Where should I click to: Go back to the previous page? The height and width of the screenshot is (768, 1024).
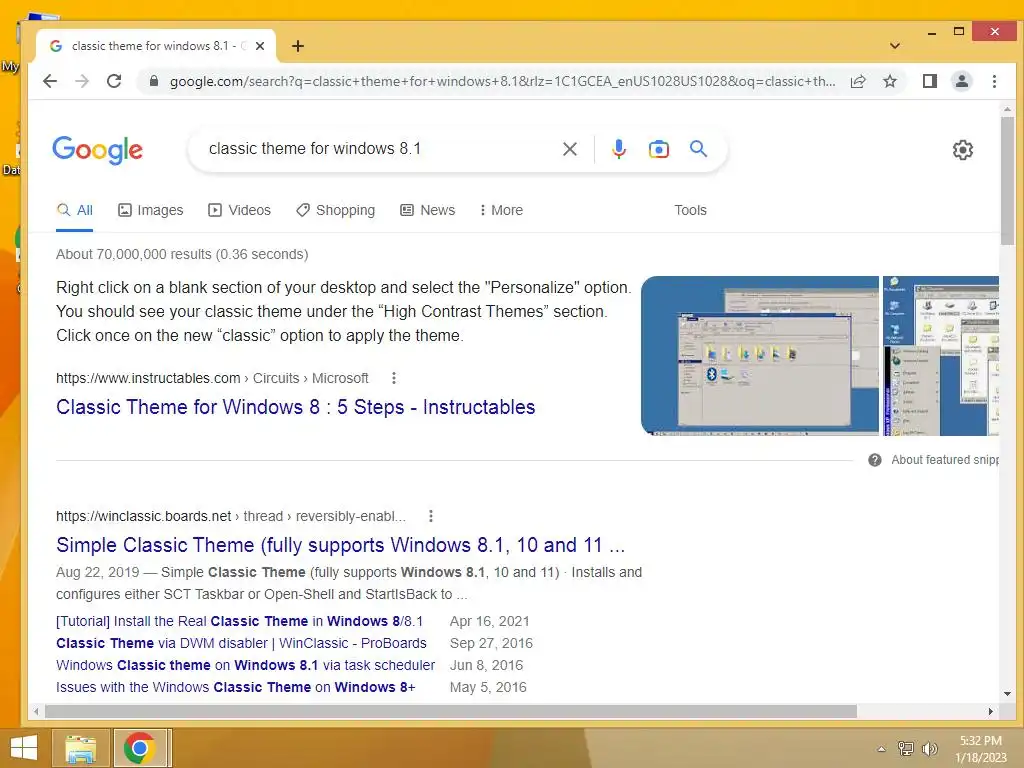(50, 81)
